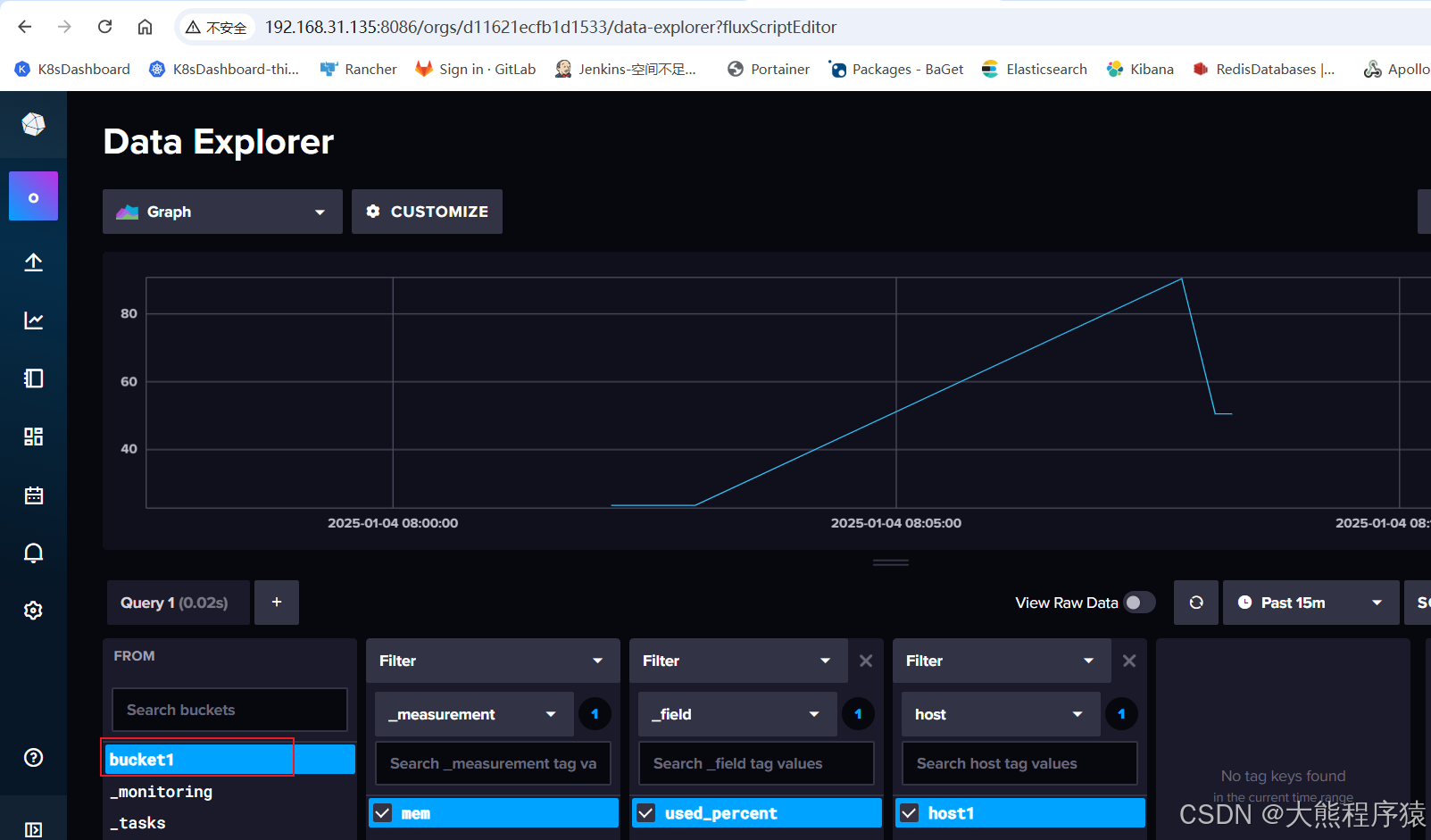Uncheck the mem measurement checkbox
The image size is (1431, 840).
point(382,812)
